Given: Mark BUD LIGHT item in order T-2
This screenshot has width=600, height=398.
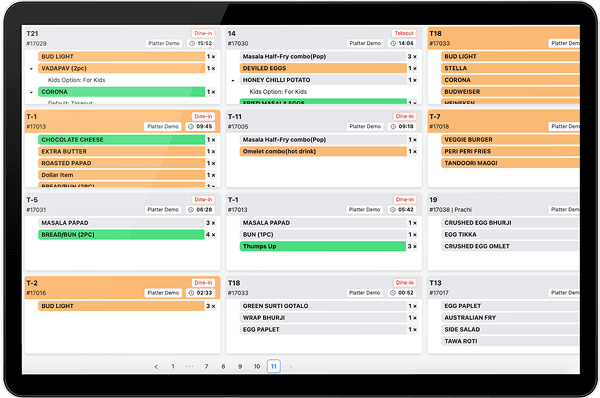Looking at the screenshot, I should (x=122, y=306).
